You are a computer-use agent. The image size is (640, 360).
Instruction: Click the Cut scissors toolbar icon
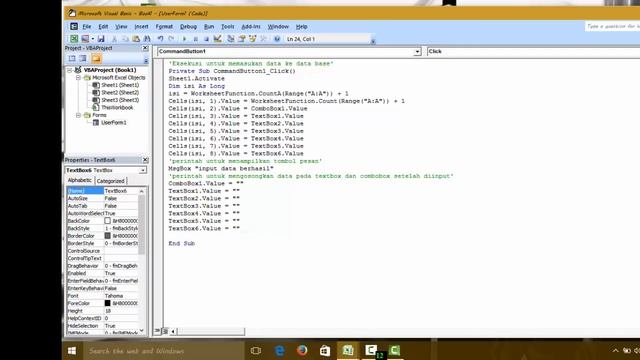click(114, 39)
